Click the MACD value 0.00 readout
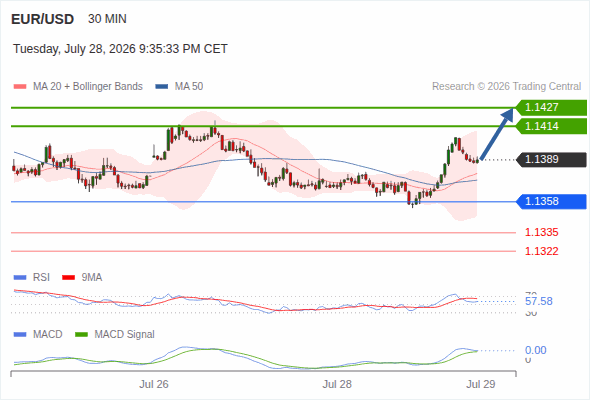The height and width of the screenshot is (400, 590). pyautogui.click(x=535, y=351)
